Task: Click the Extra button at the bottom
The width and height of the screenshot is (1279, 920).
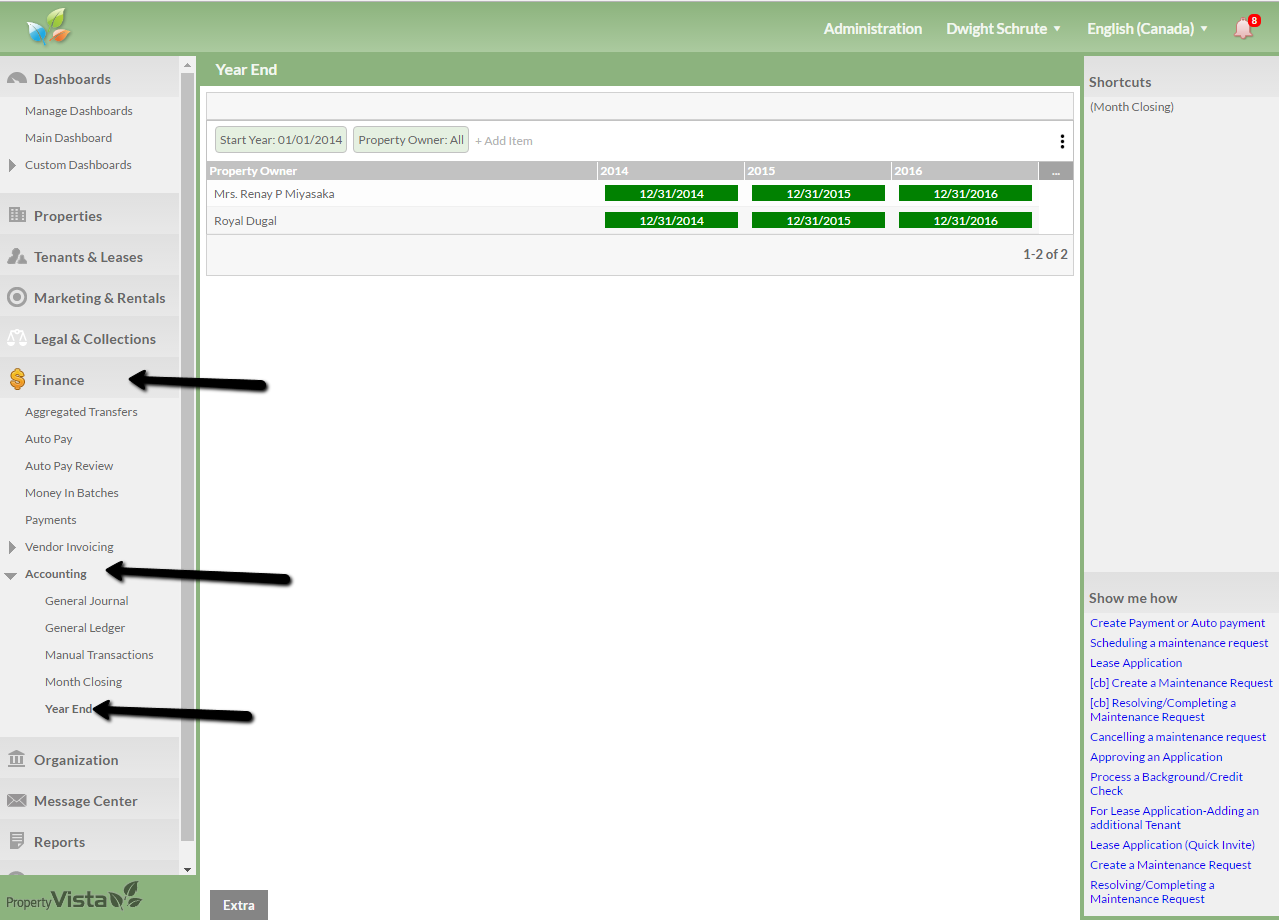Action: click(x=239, y=905)
